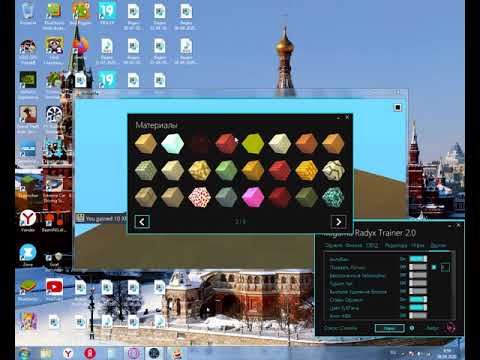This screenshot has height=360, width=480.
Task: Click the round icon beside trainer footer button
Action: [x=412, y=328]
